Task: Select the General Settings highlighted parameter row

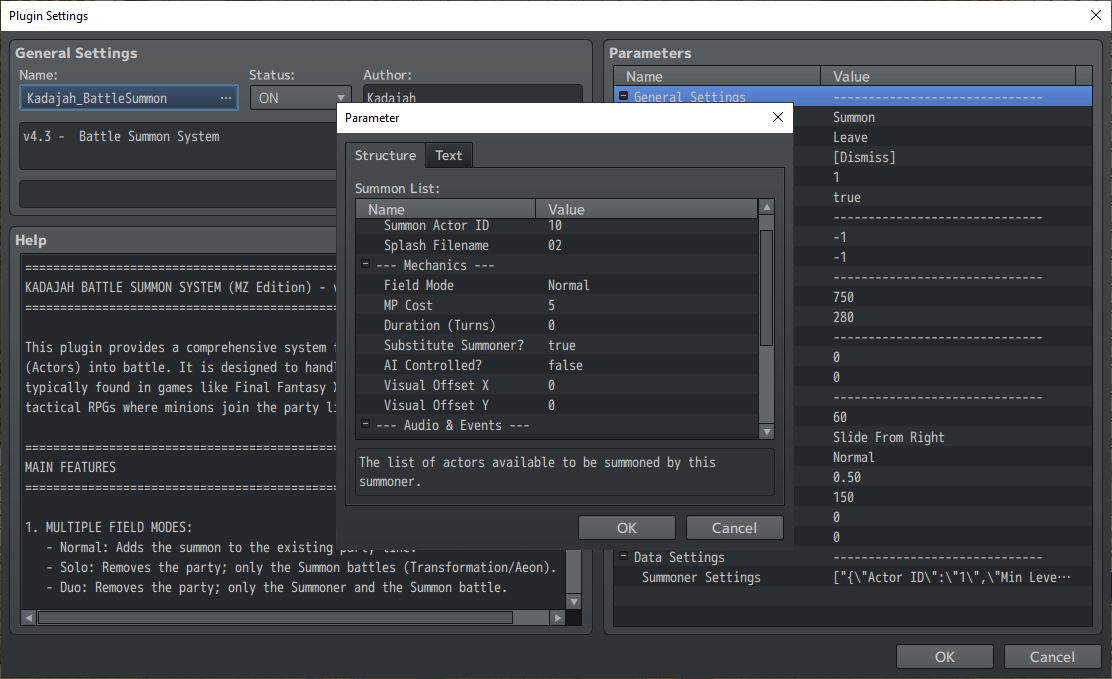Action: [852, 96]
